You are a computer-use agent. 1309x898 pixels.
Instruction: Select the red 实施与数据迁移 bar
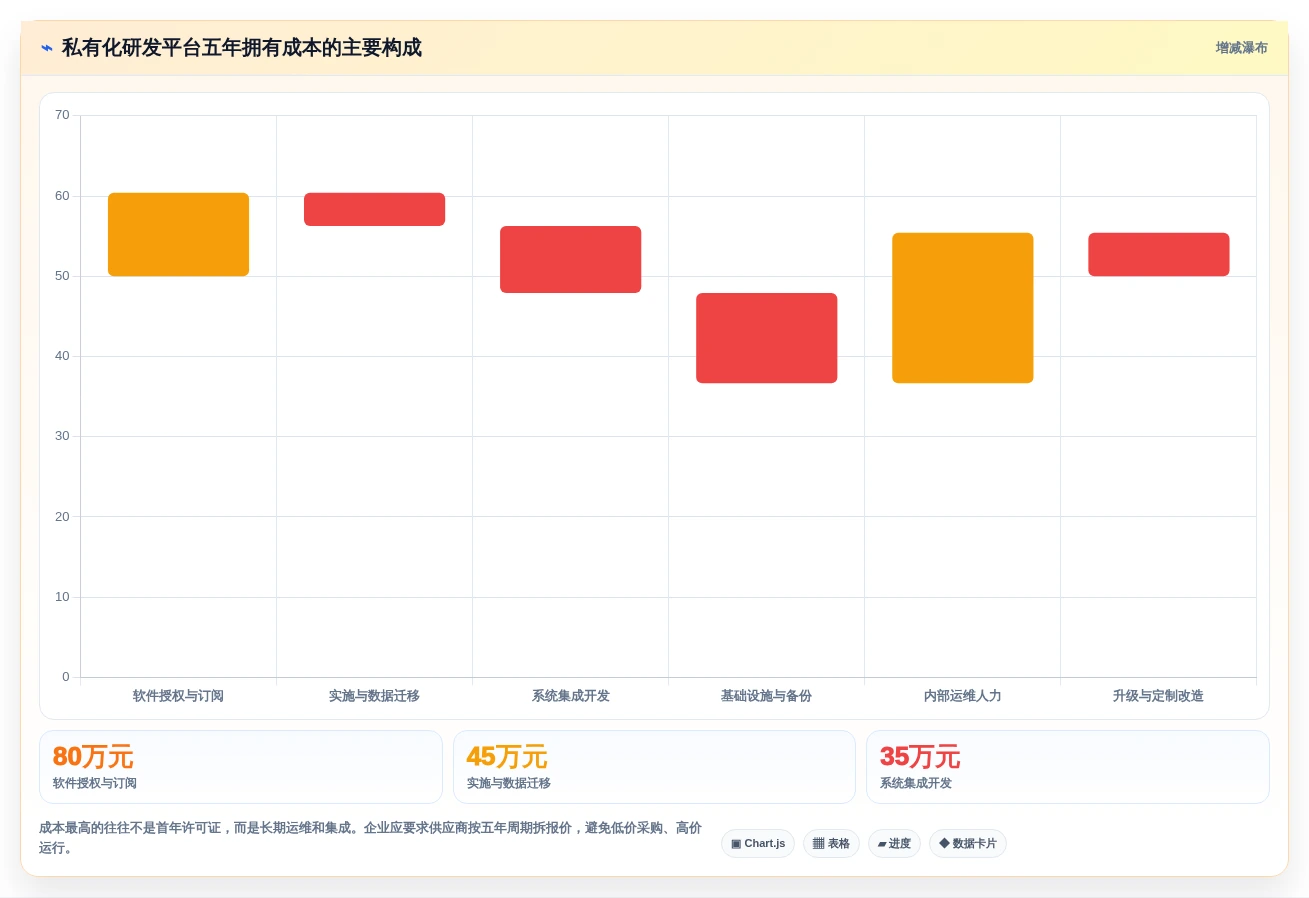pos(374,209)
